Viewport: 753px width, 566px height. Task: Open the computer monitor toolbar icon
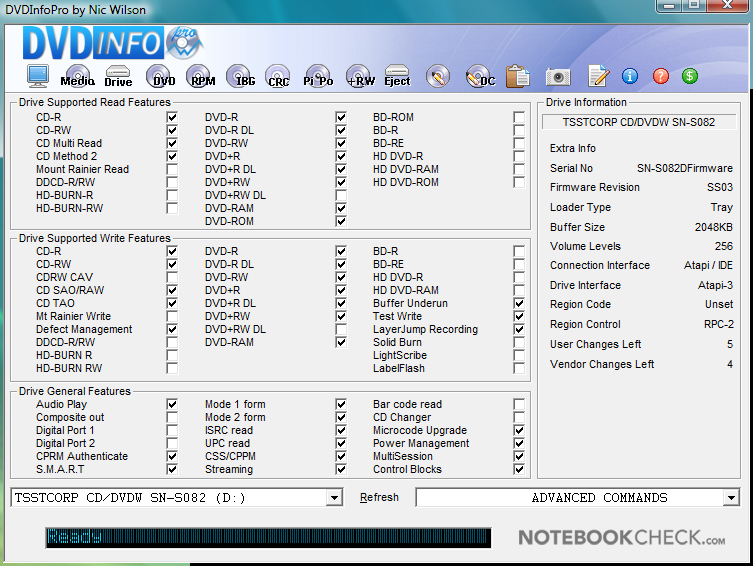pos(37,76)
